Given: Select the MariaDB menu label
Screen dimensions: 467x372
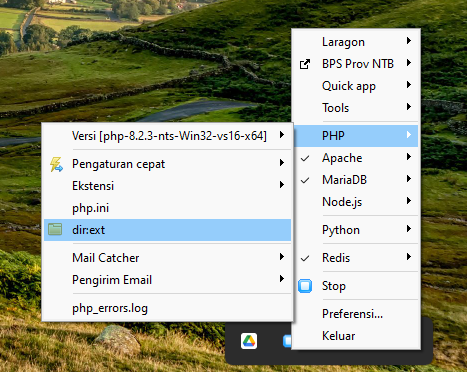Looking at the screenshot, I should coord(345,180).
